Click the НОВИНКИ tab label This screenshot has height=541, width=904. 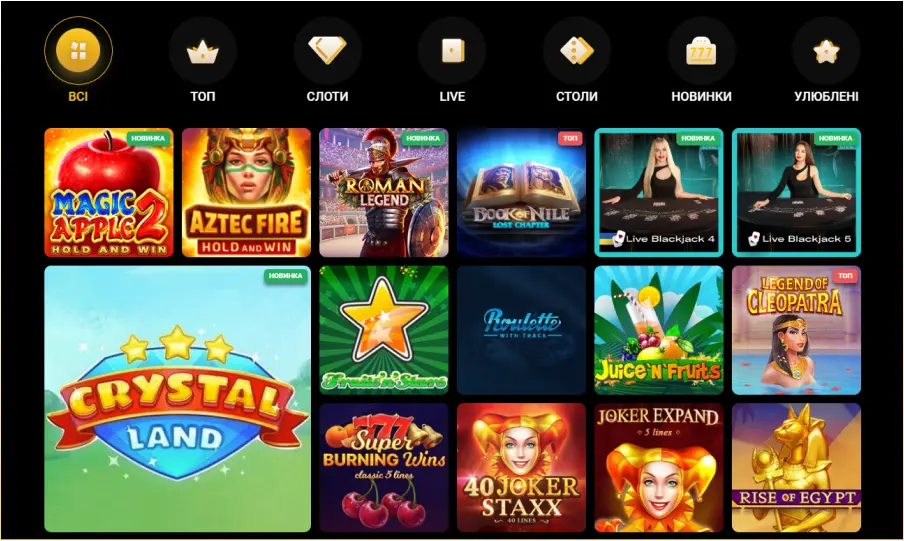701,96
